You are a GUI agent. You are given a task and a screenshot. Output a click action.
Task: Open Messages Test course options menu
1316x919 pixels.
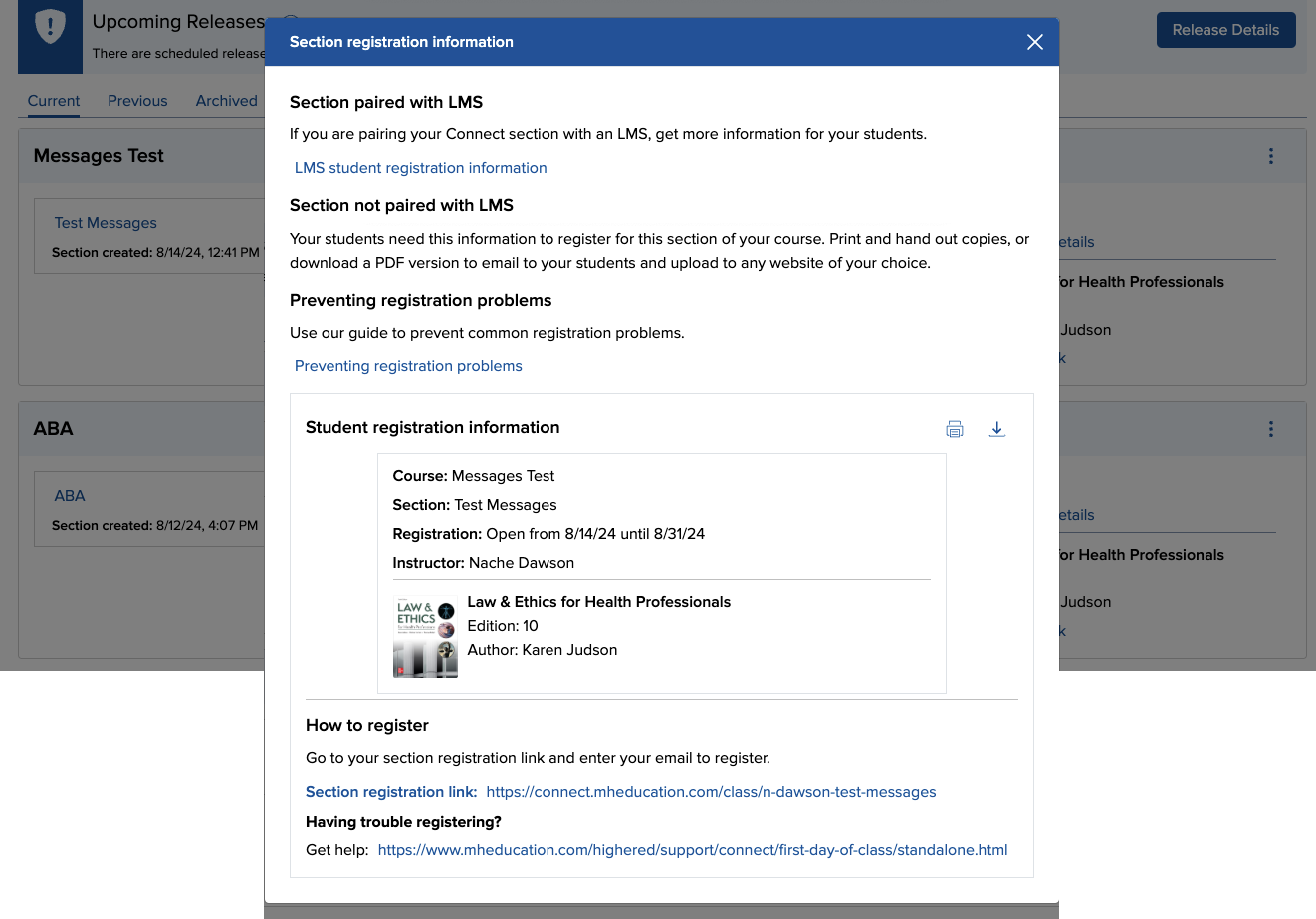click(1270, 156)
